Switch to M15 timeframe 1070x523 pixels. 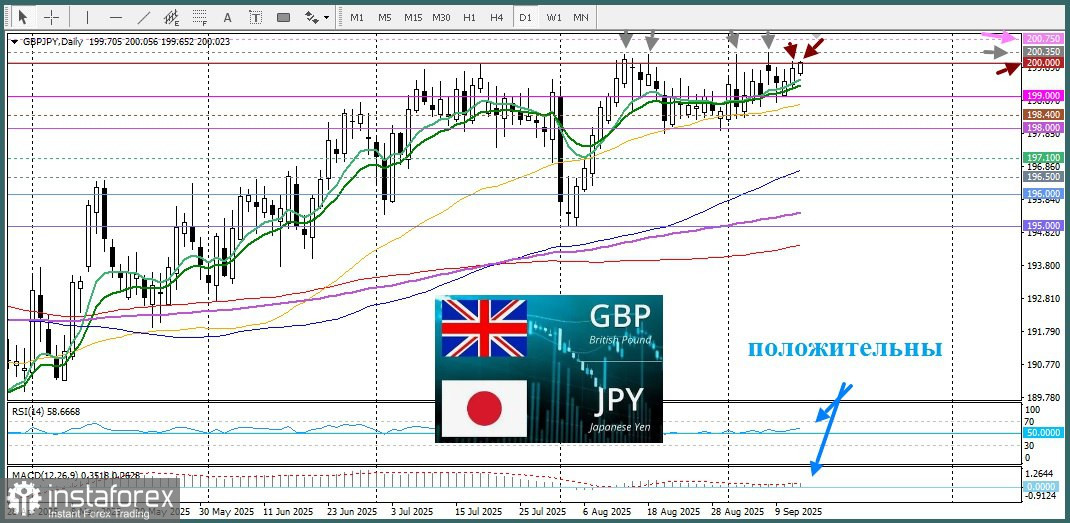[413, 18]
